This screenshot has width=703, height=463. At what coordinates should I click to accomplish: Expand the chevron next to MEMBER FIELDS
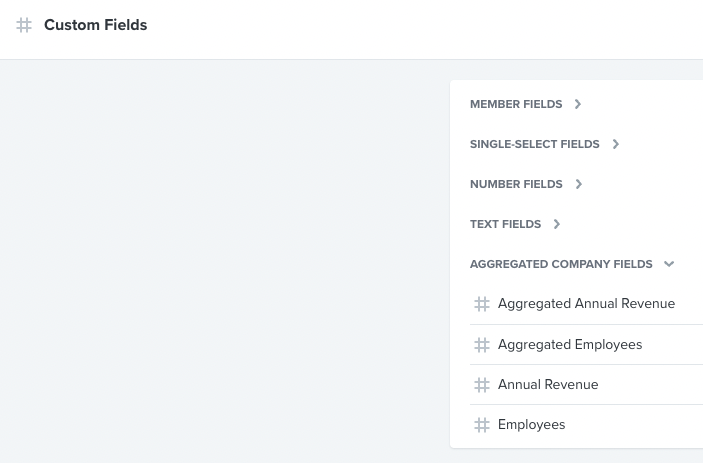(578, 104)
